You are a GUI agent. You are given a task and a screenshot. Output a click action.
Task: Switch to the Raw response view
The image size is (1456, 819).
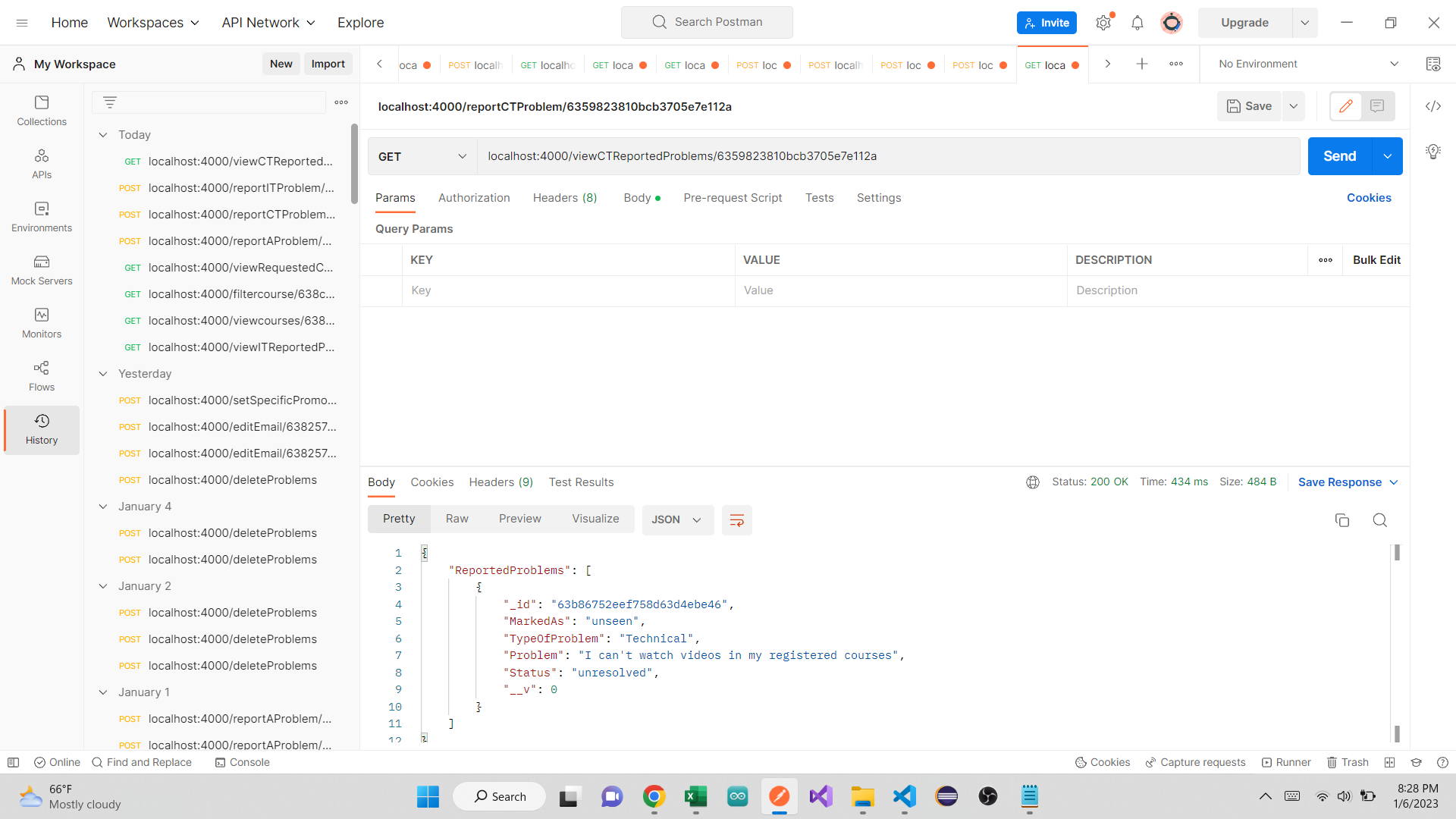[457, 519]
